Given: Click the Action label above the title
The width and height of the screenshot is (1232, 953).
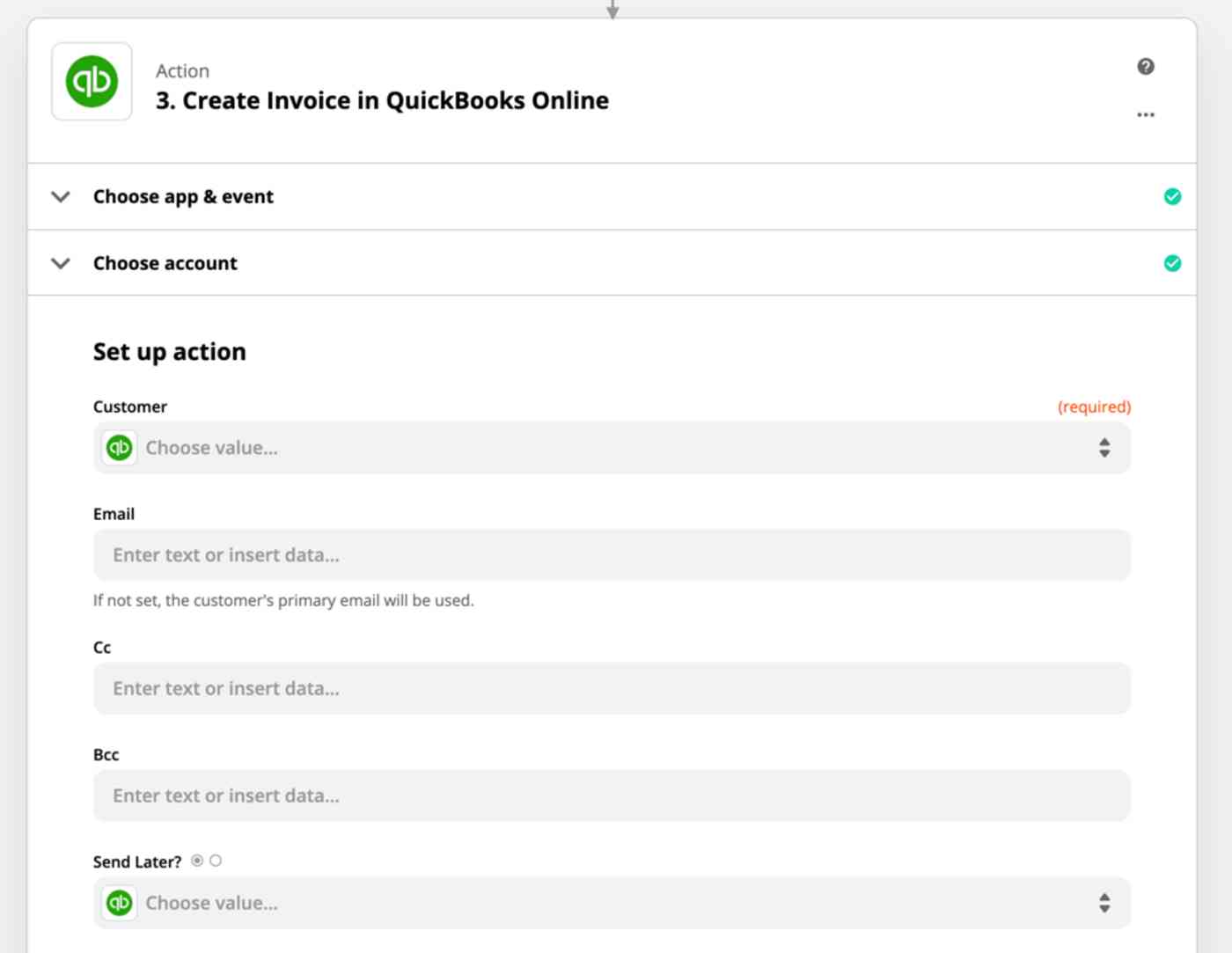Looking at the screenshot, I should (x=182, y=70).
